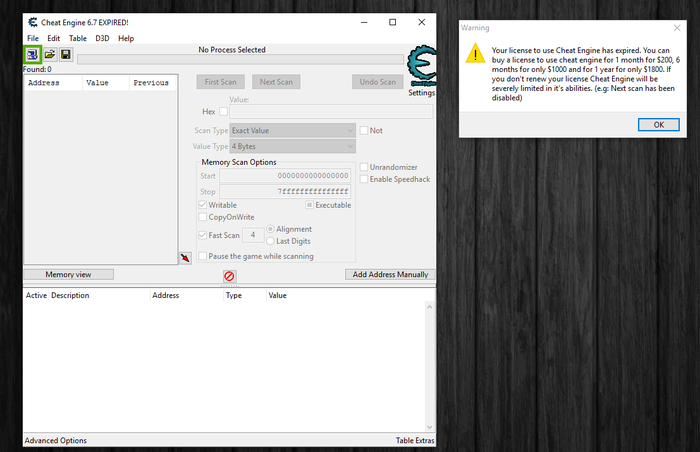The image size is (700, 452).
Task: Select the Alignment radio button
Action: [x=270, y=229]
